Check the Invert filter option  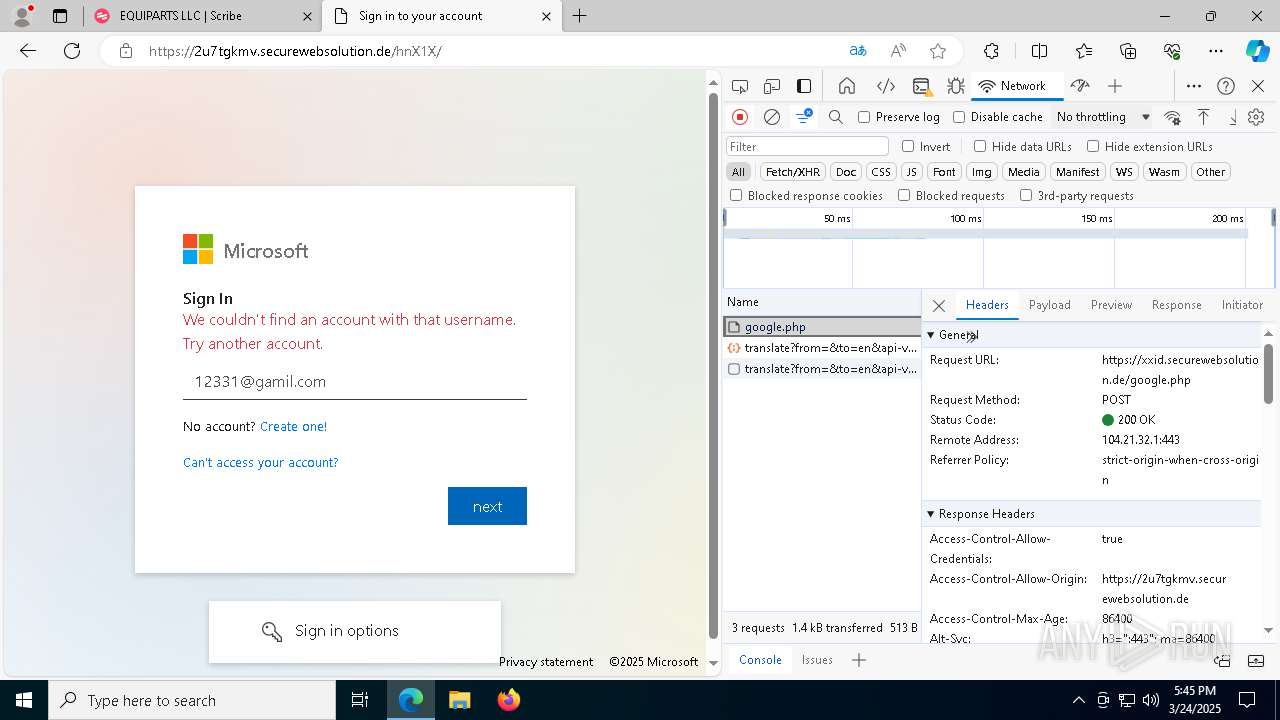(x=908, y=146)
